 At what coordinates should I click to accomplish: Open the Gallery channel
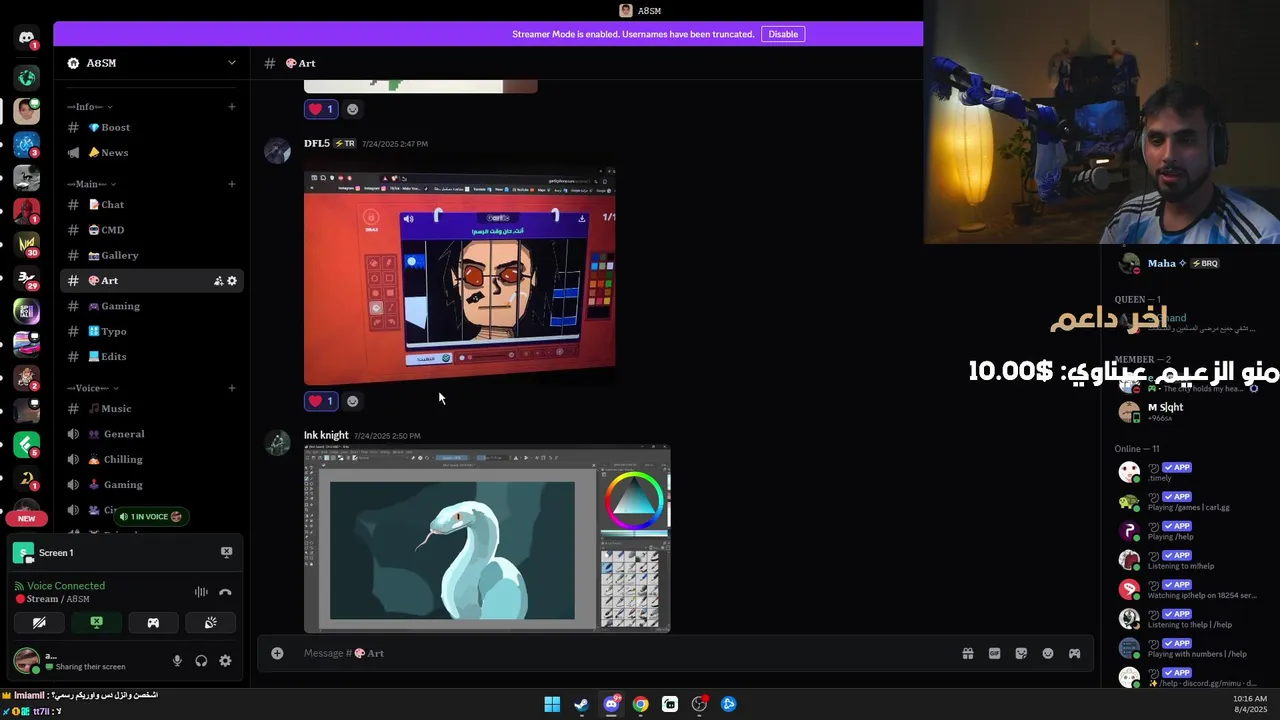point(152,256)
